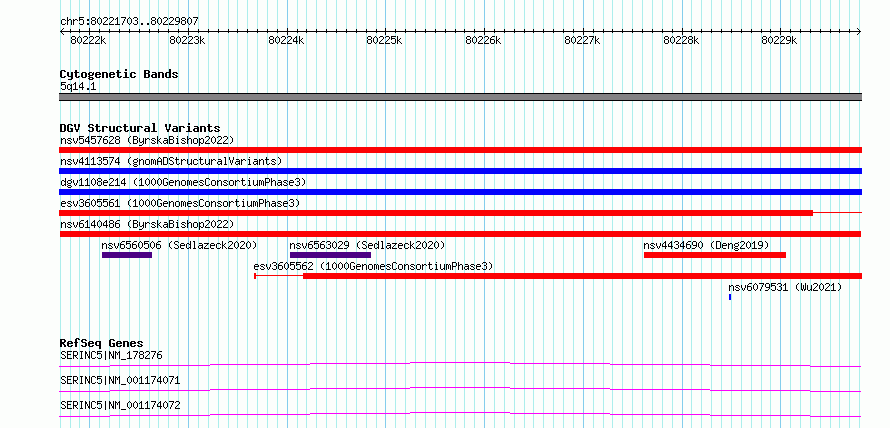The image size is (890, 428).
Task: Click the 80224k ruler tick label
Action: (286, 40)
